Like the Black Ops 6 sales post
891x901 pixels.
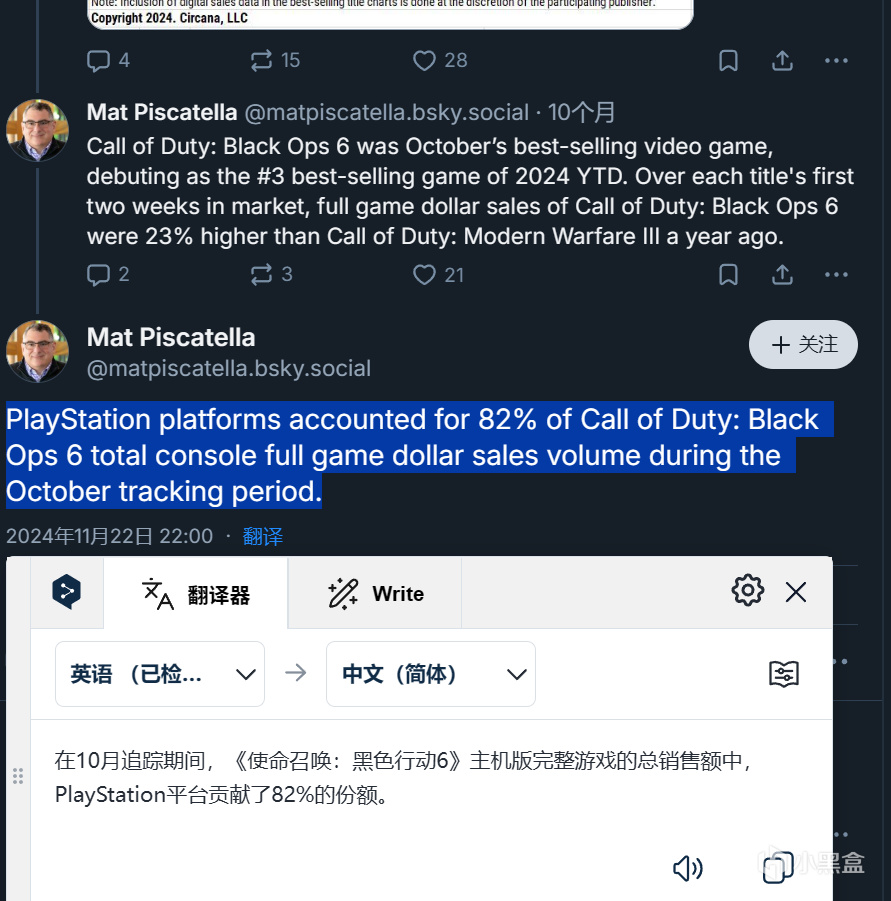[425, 274]
